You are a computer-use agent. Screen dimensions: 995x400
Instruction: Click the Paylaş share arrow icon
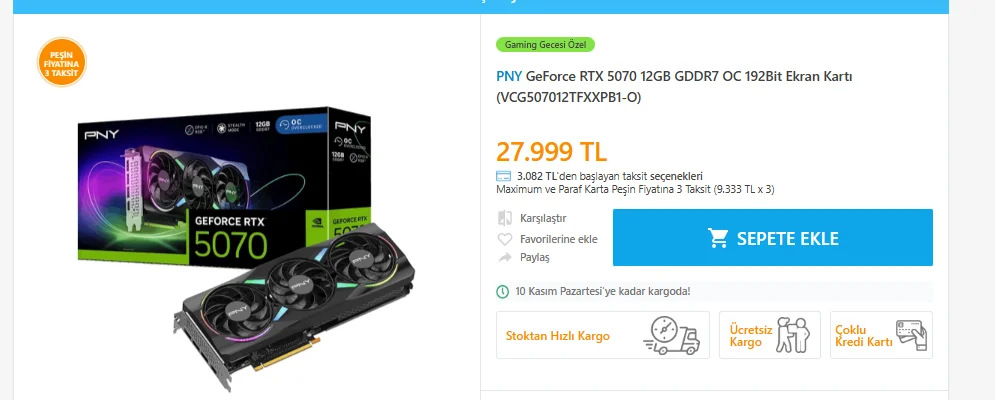(x=505, y=257)
